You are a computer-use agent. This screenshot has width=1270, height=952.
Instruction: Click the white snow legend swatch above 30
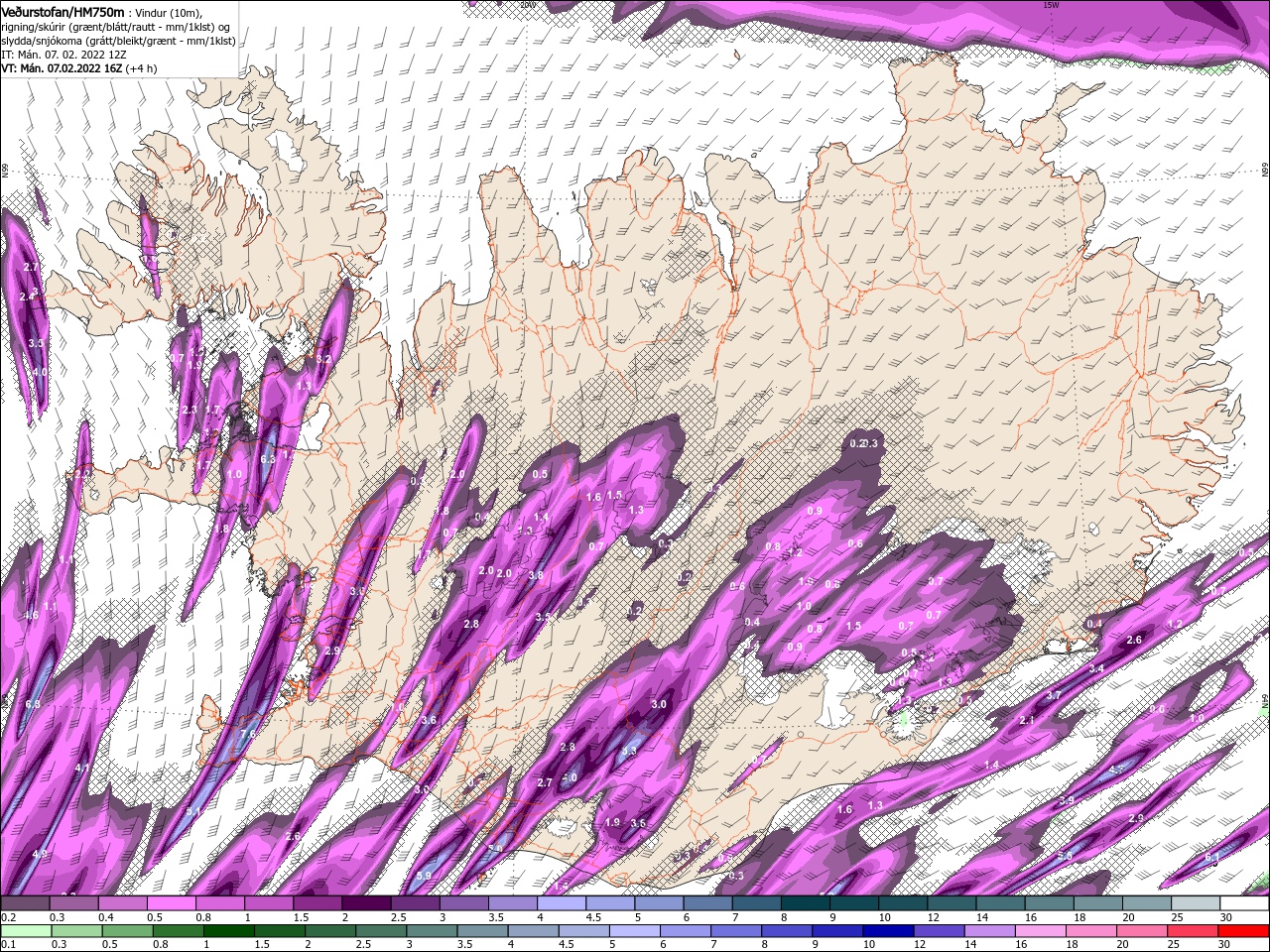pos(1245,903)
